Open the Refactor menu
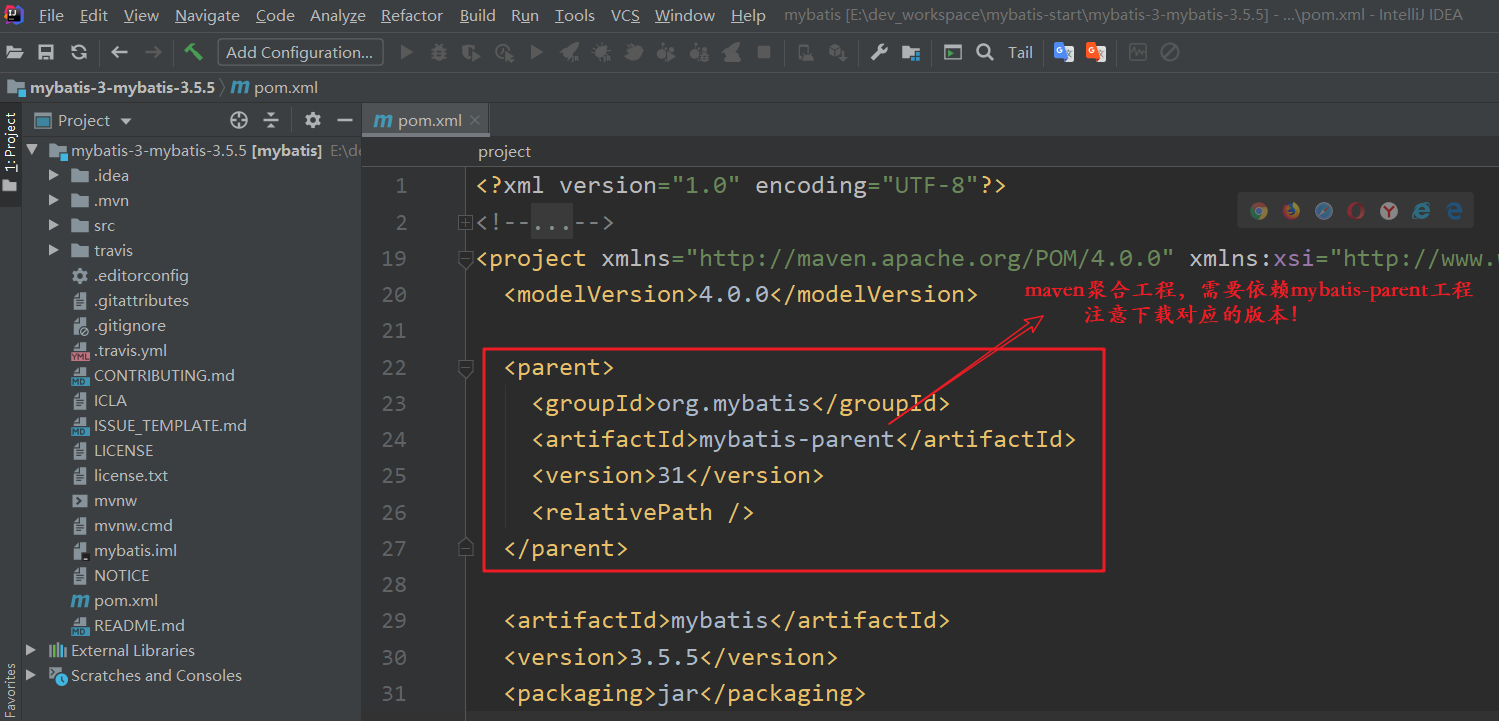Viewport: 1499px width, 721px height. [412, 15]
